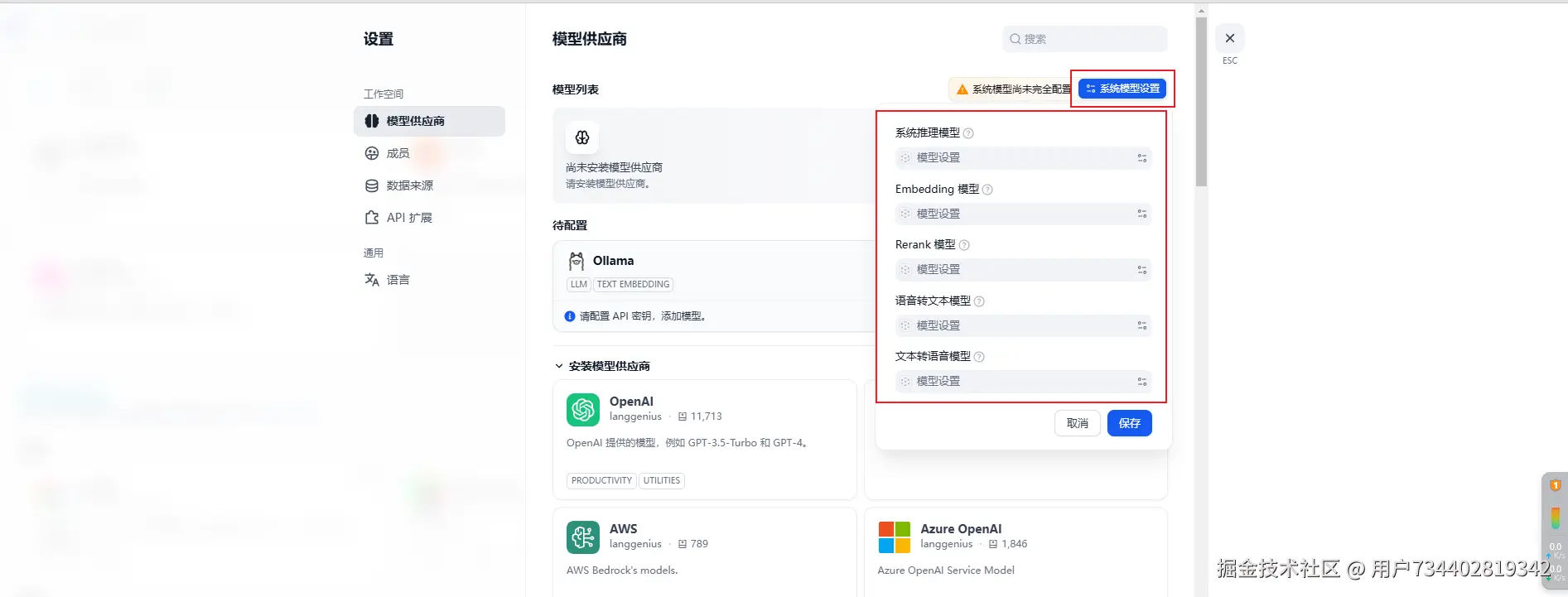Open the Azure OpenAI provider card
This screenshot has height=597, width=1568.
(1016, 552)
